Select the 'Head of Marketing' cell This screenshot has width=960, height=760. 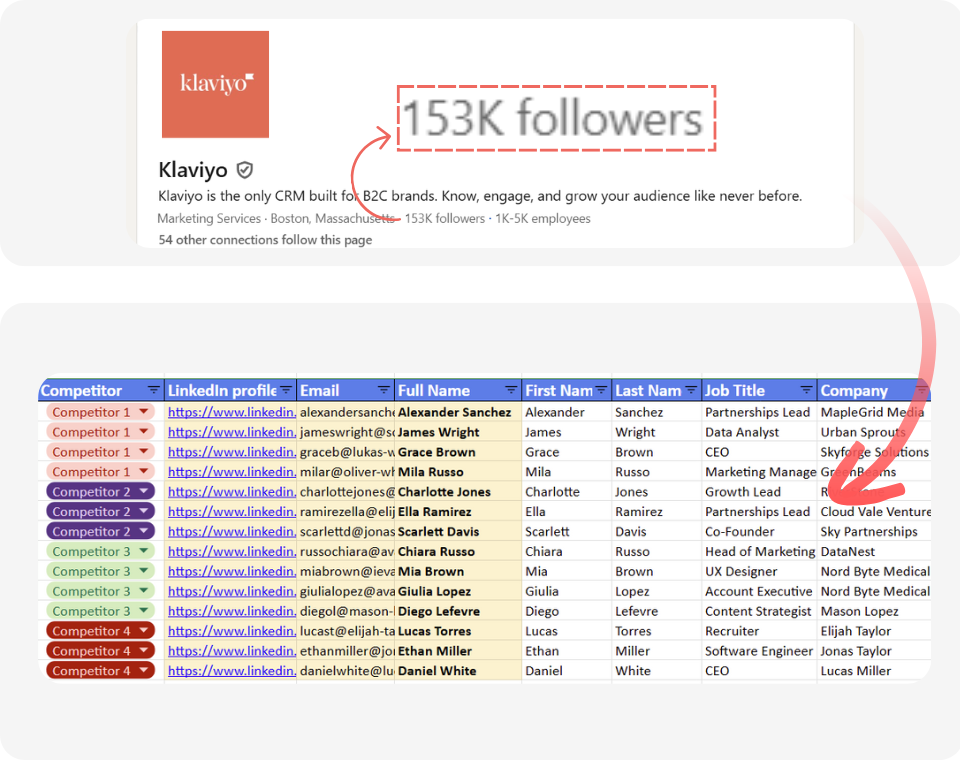coord(759,552)
